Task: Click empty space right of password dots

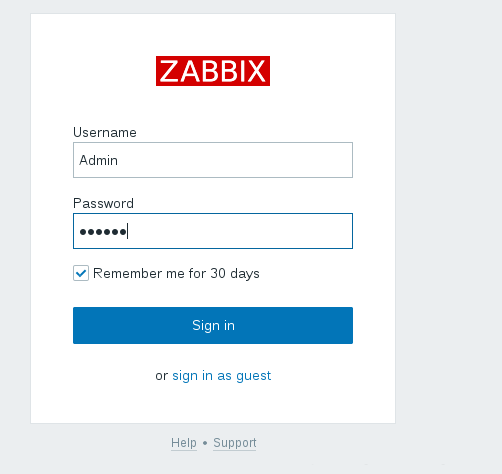Action: click(x=240, y=231)
